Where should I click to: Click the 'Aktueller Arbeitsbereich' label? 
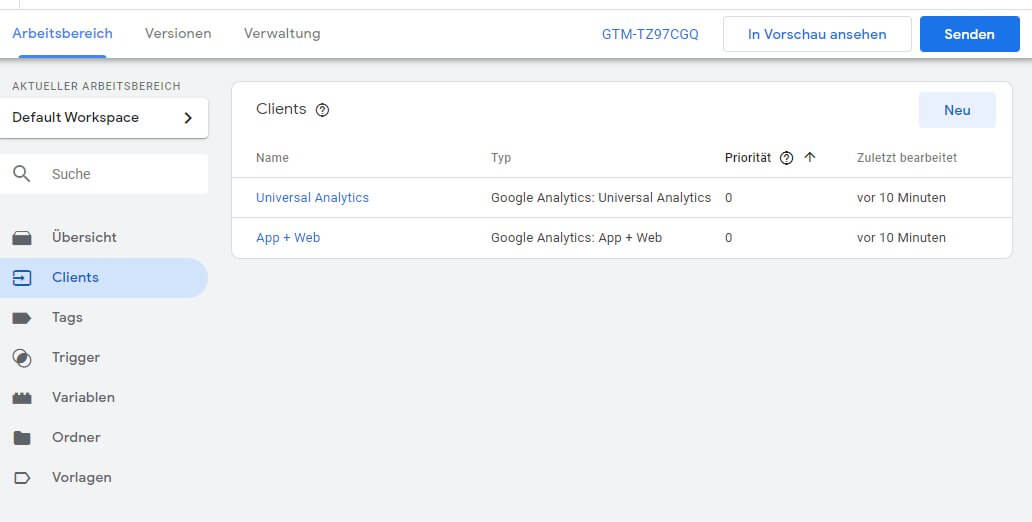pos(96,86)
